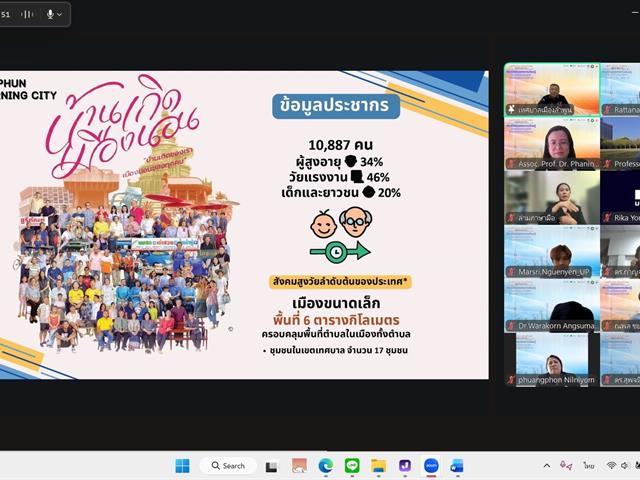
Task: Open File Explorer from the taskbar
Action: pos(378,466)
